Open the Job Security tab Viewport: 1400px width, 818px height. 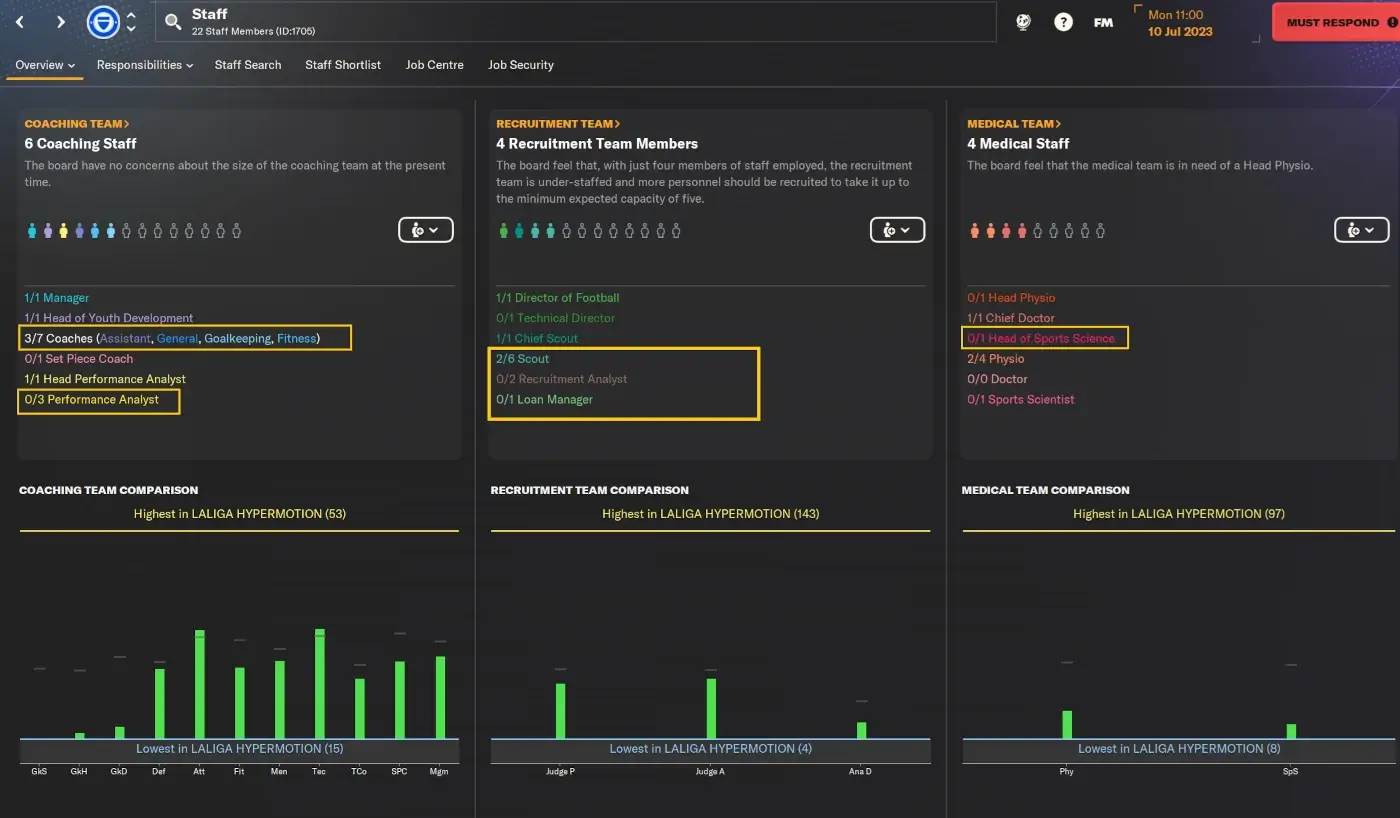(x=521, y=65)
